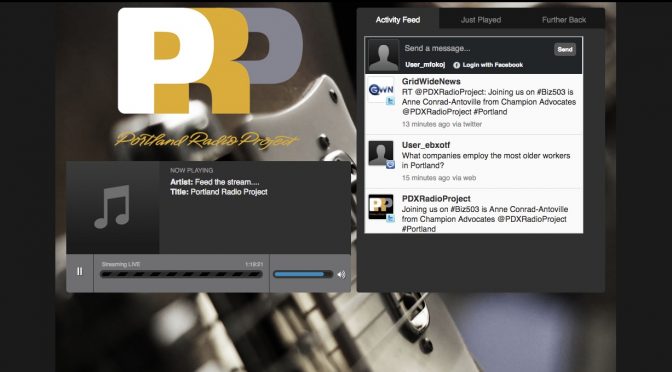Open the Activity Feed tab
Viewport: 672px width, 372px height.
coord(398,20)
